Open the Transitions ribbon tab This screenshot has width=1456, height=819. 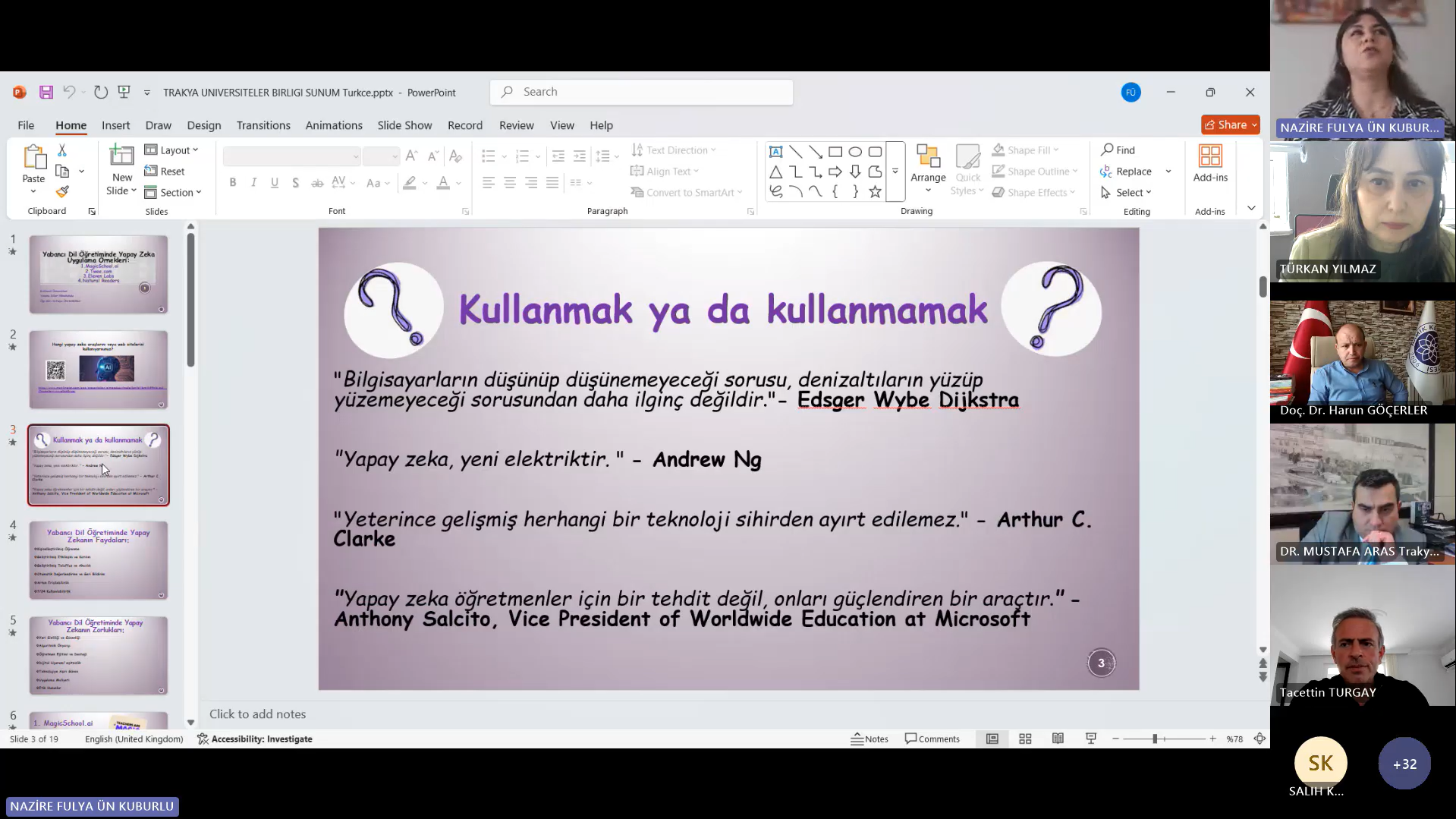click(x=263, y=125)
